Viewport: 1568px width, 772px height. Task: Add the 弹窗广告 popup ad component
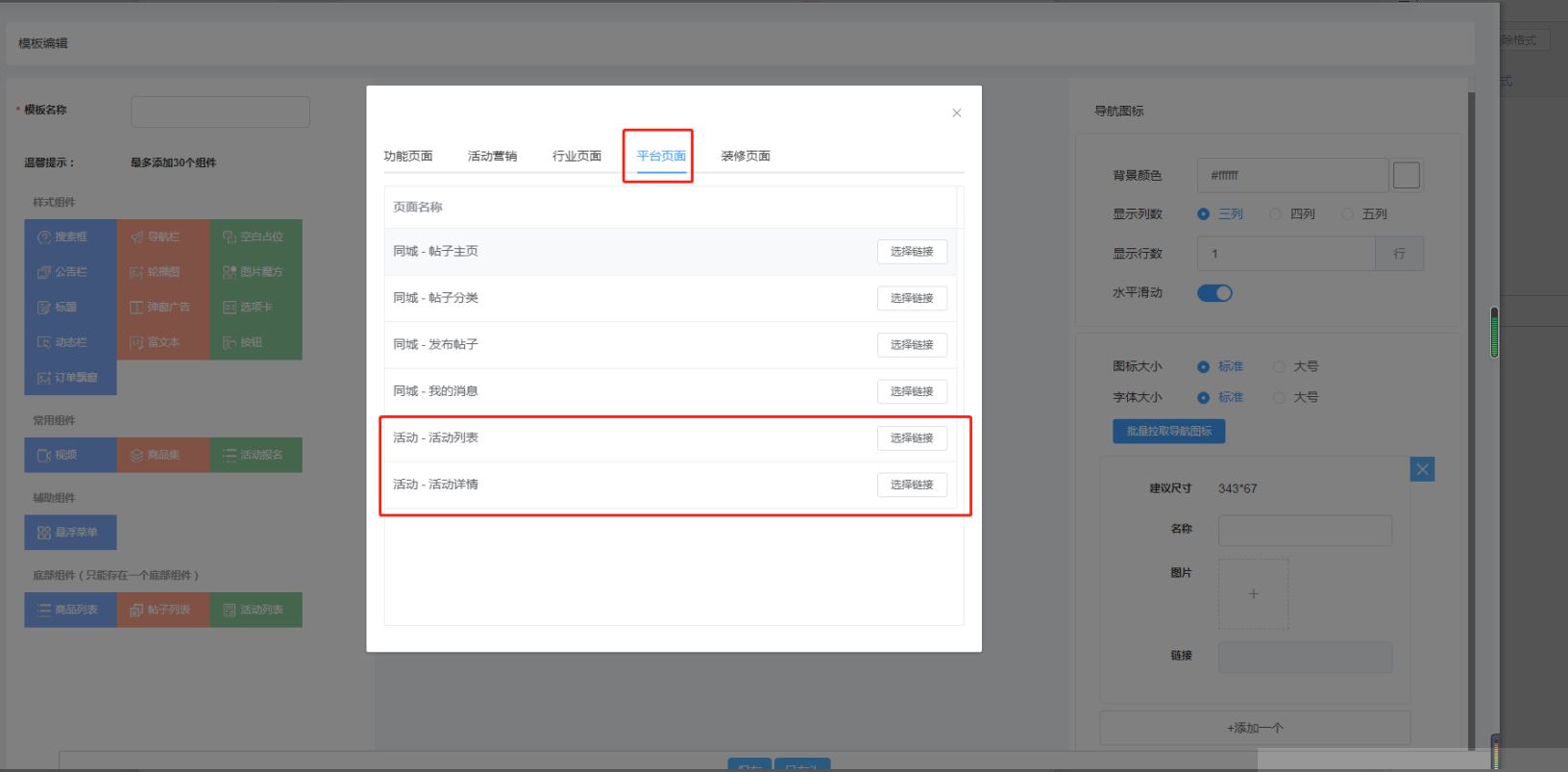[163, 308]
